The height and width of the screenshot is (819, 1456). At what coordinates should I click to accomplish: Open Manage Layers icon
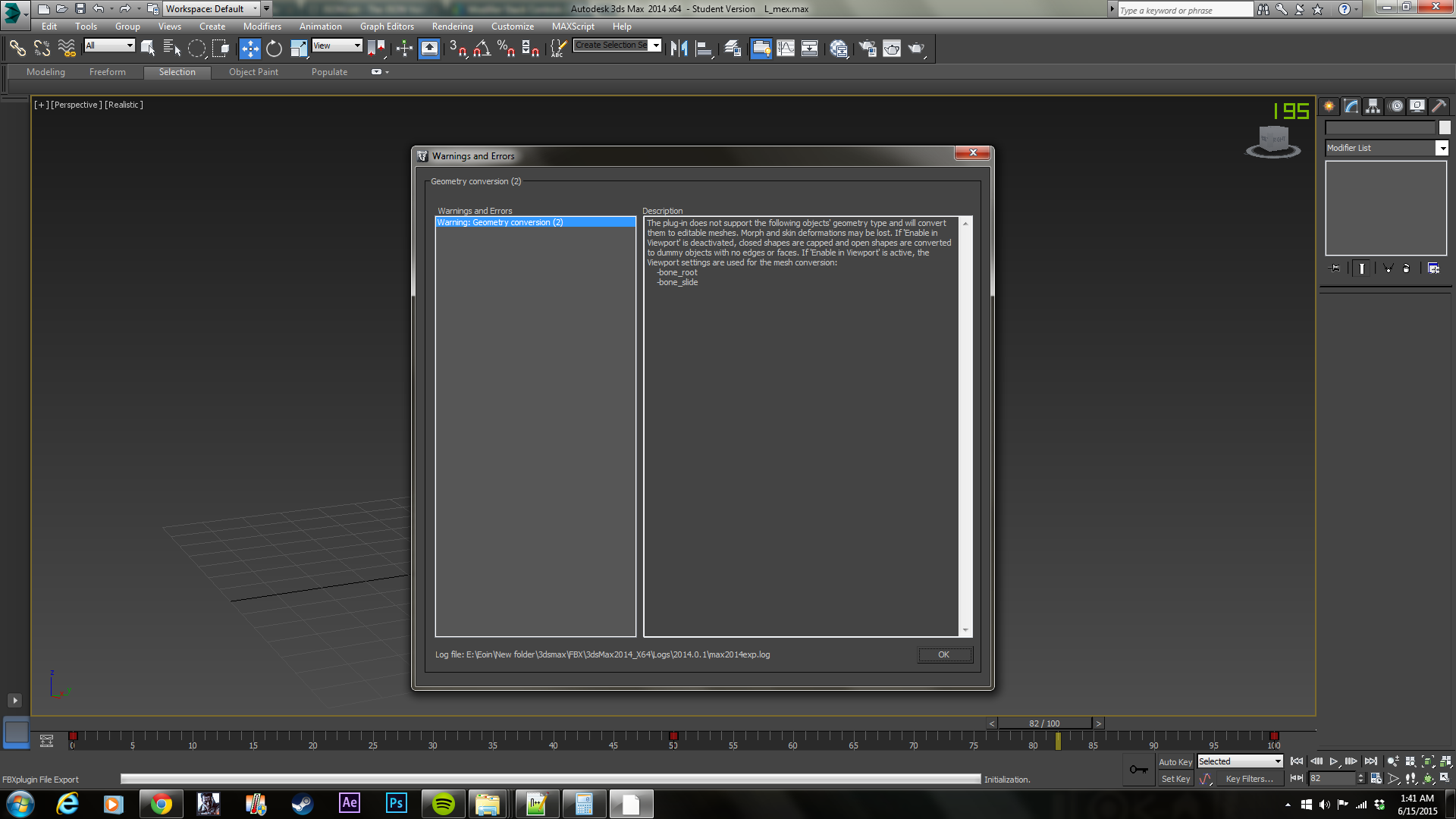(x=733, y=49)
